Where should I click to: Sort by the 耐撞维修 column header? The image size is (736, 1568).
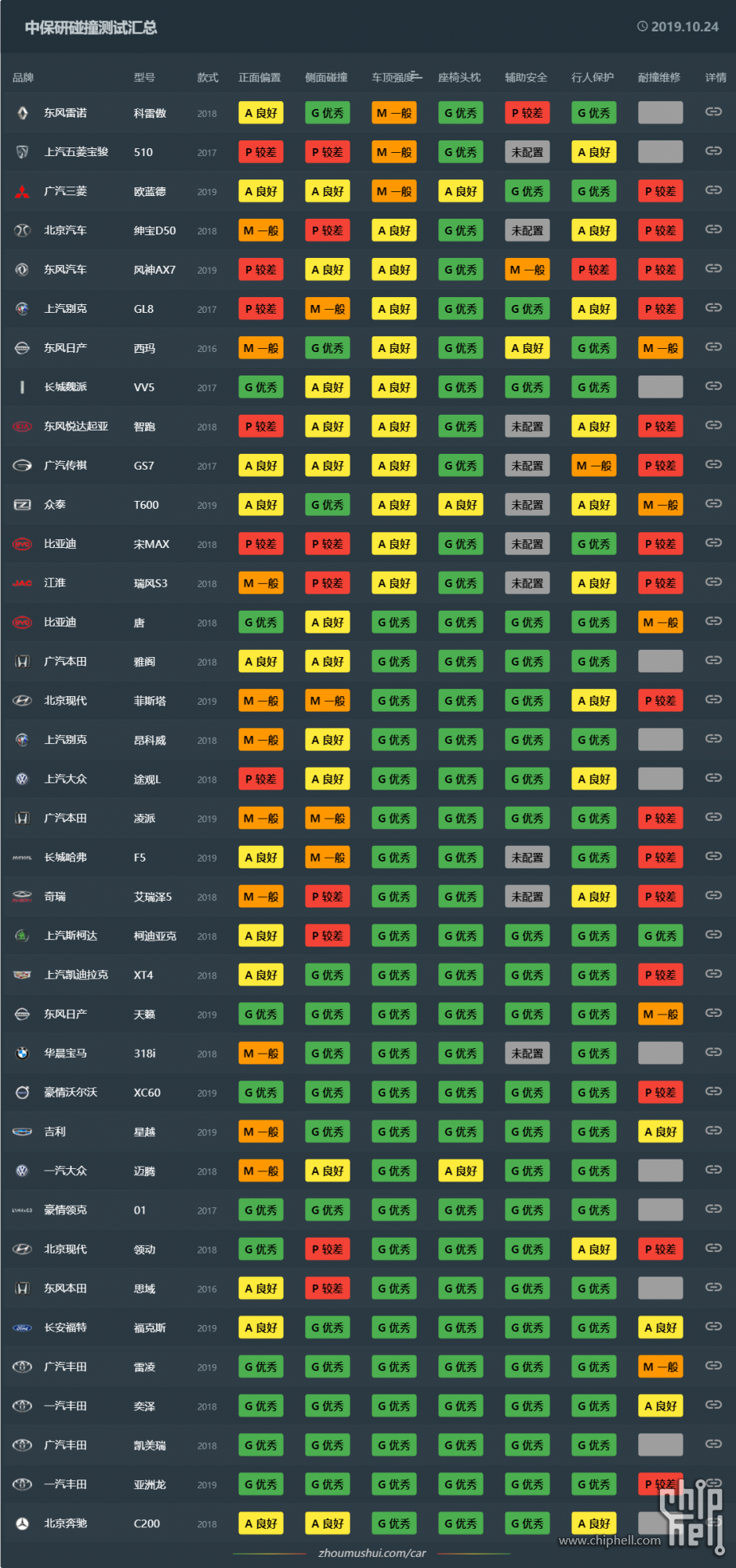click(x=660, y=78)
